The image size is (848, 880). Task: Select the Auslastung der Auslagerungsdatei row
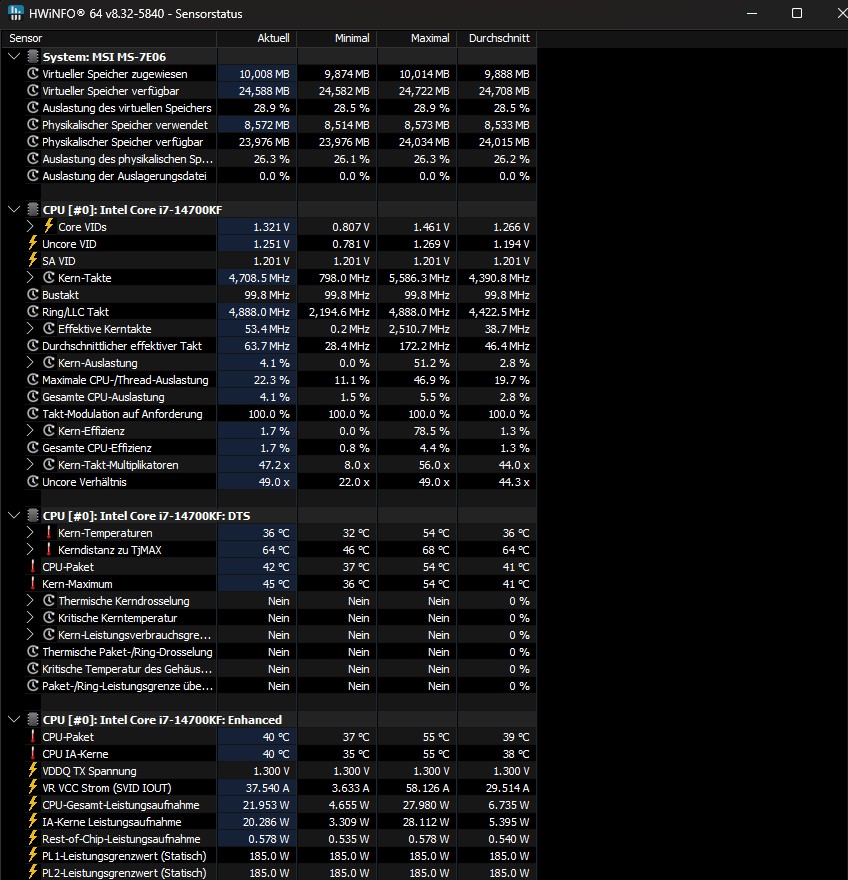click(280, 176)
